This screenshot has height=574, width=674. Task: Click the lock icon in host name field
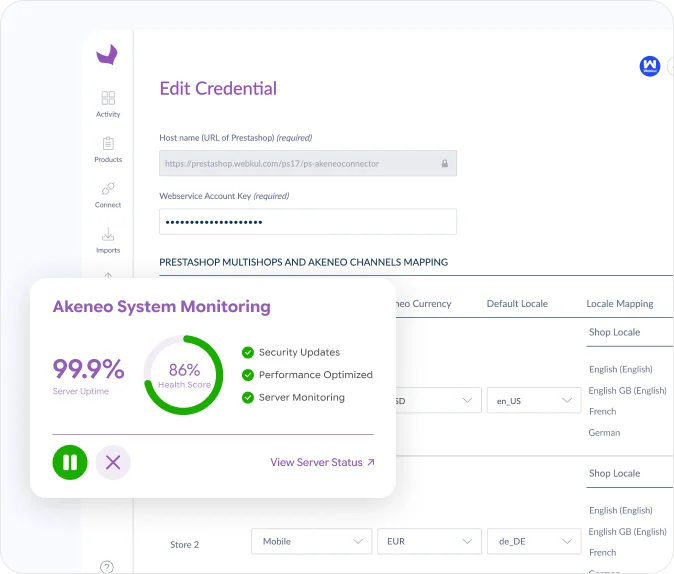coord(444,163)
